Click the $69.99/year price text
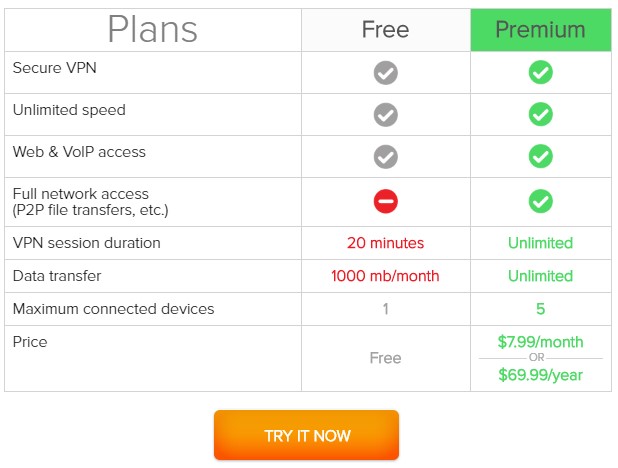The width and height of the screenshot is (618, 468). pos(540,375)
